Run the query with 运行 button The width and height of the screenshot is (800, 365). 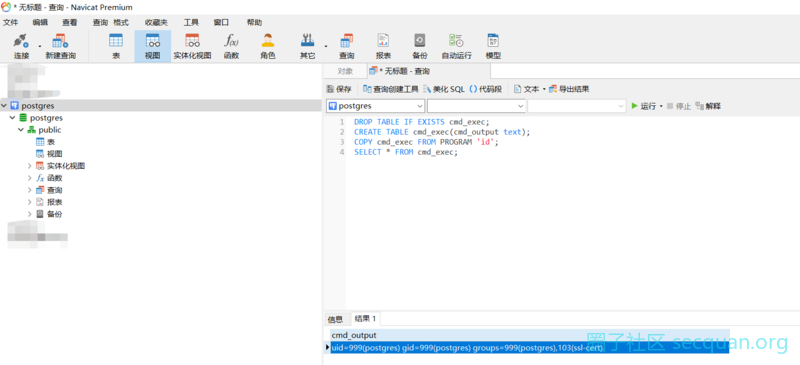tap(643, 106)
